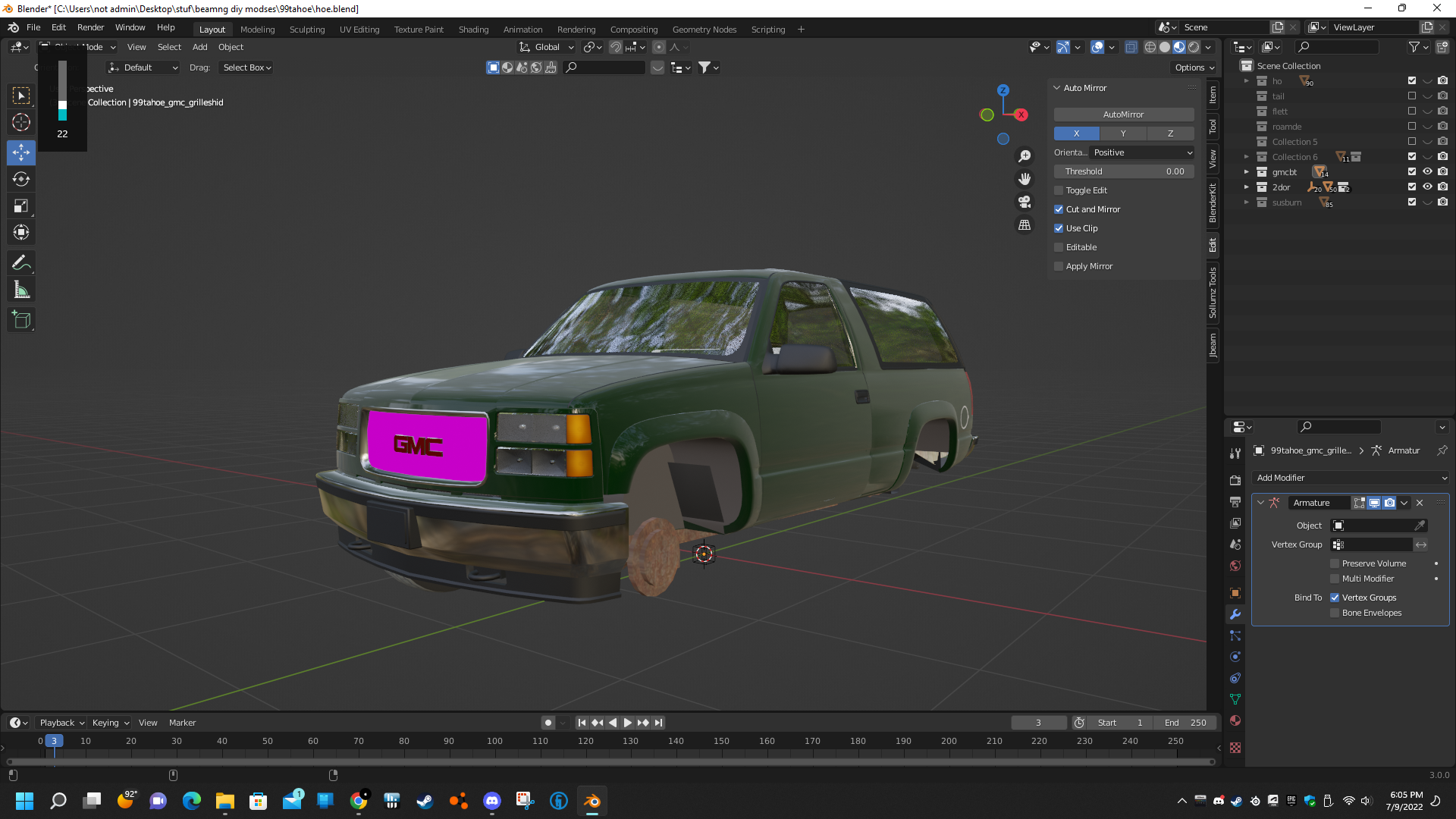Uncheck the Cut and Mirror option
The height and width of the screenshot is (819, 1456).
coord(1059,209)
